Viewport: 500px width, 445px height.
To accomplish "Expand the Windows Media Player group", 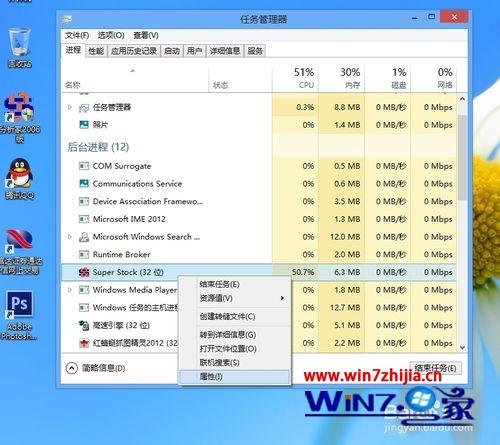I will [x=70, y=290].
